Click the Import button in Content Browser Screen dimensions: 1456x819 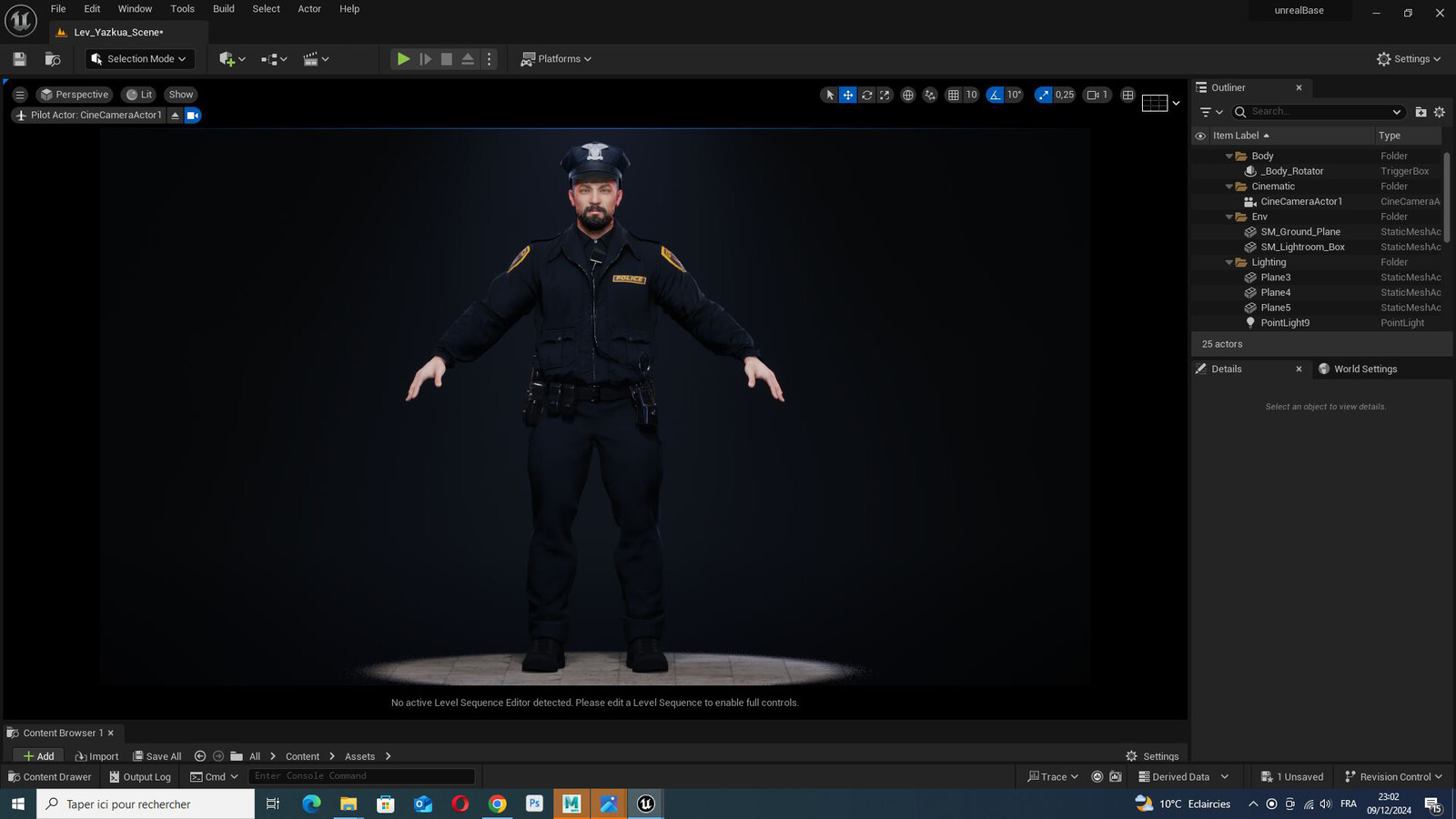[x=96, y=756]
